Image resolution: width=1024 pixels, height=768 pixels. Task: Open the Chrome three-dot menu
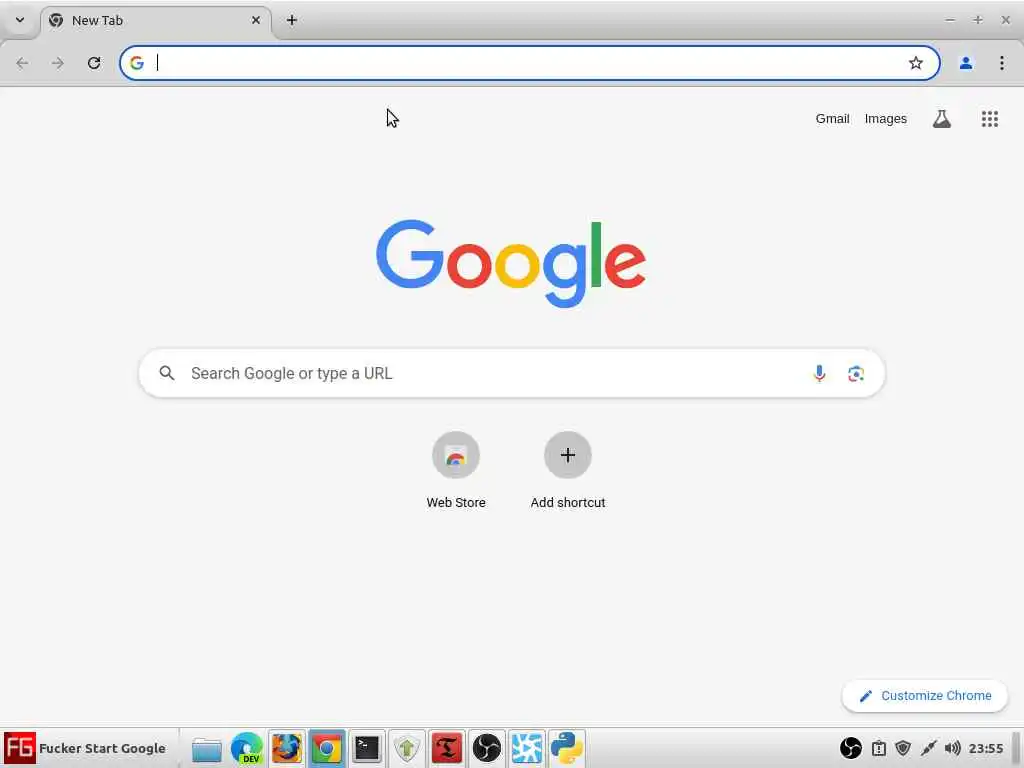[x=1002, y=63]
